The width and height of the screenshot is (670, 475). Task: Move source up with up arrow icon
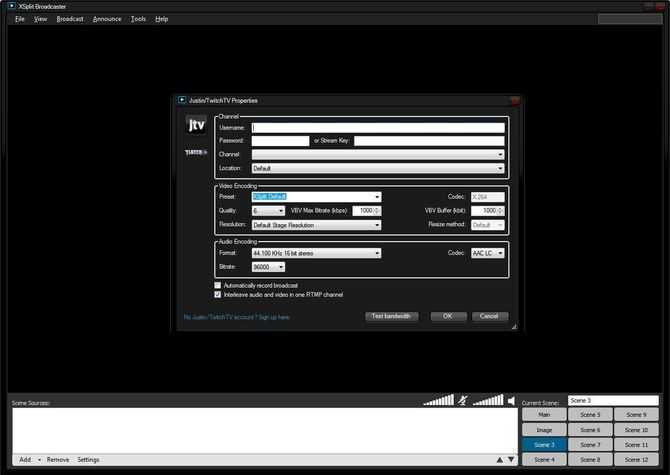tap(500, 460)
